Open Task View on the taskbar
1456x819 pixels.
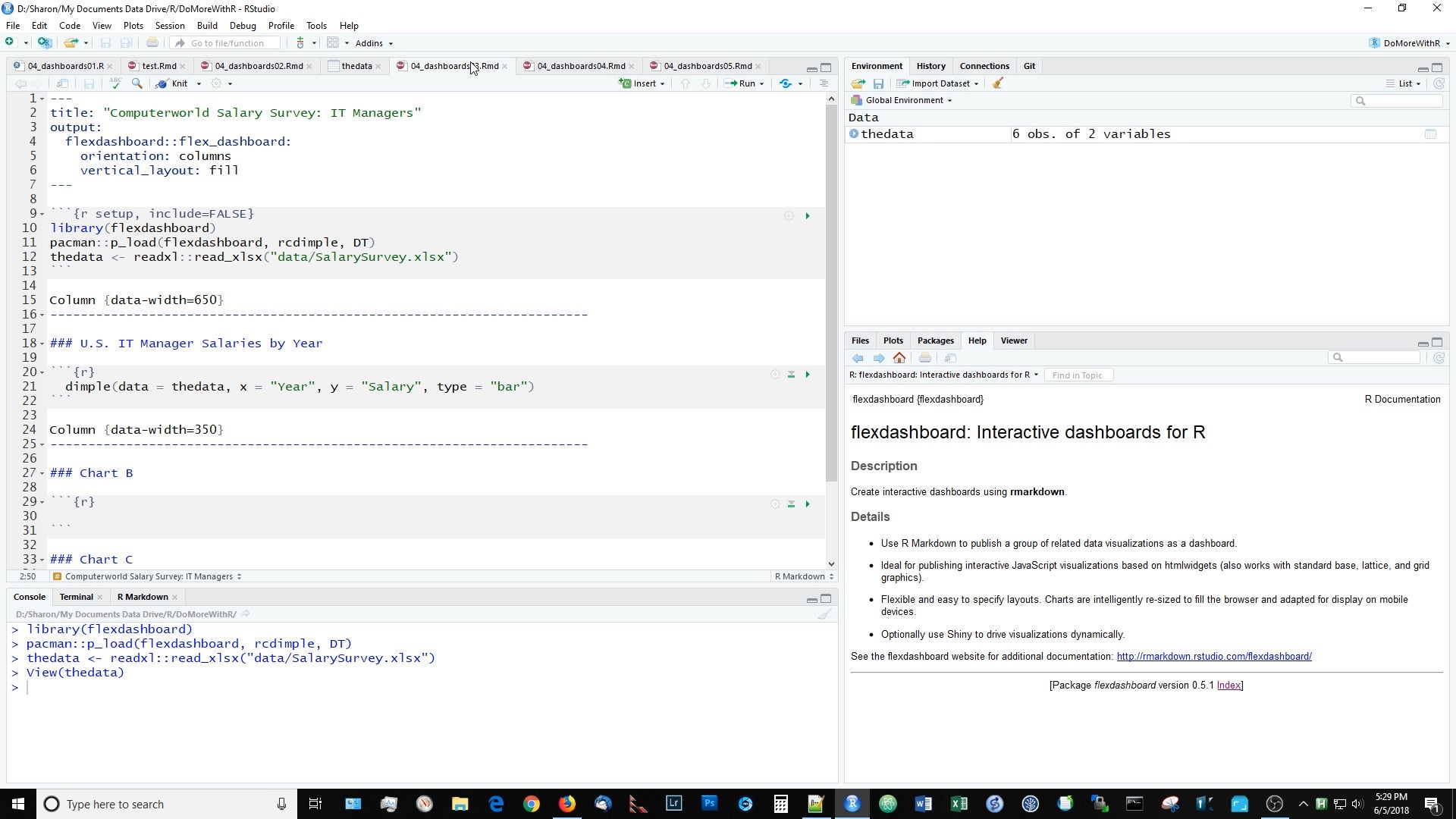pyautogui.click(x=315, y=804)
